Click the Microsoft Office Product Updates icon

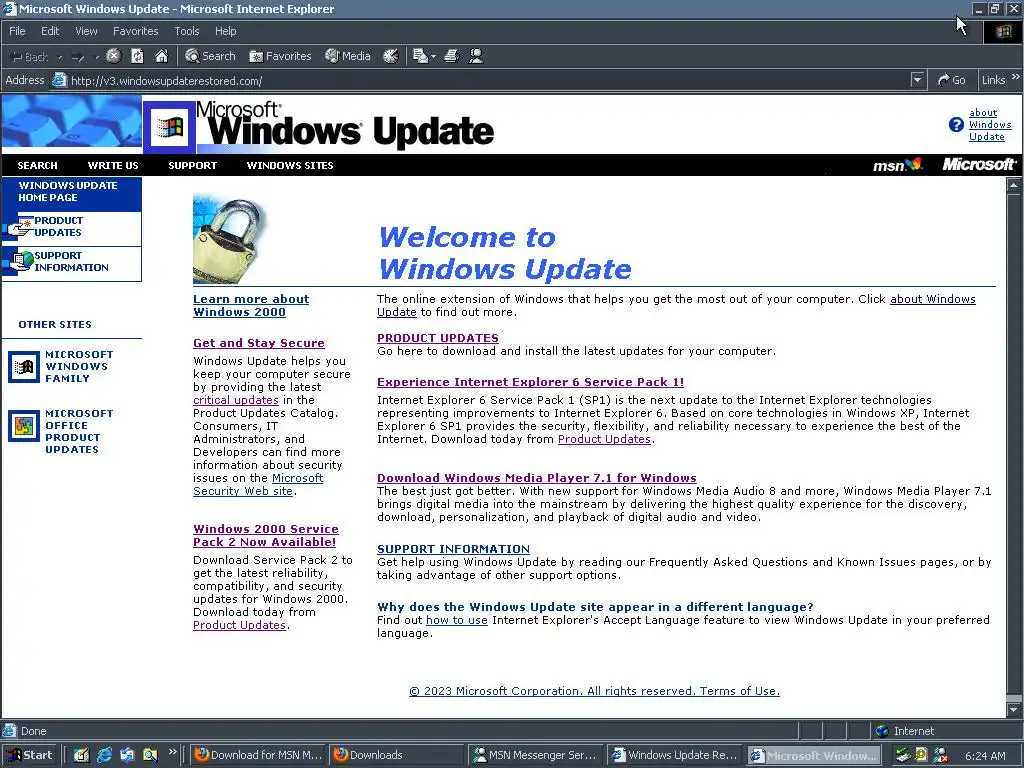(x=24, y=426)
